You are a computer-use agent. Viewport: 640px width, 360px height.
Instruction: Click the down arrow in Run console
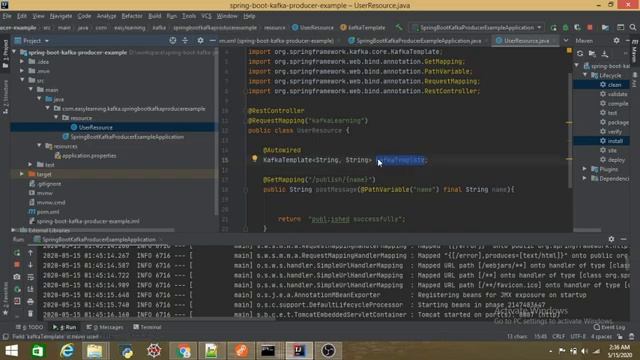coord(31,264)
